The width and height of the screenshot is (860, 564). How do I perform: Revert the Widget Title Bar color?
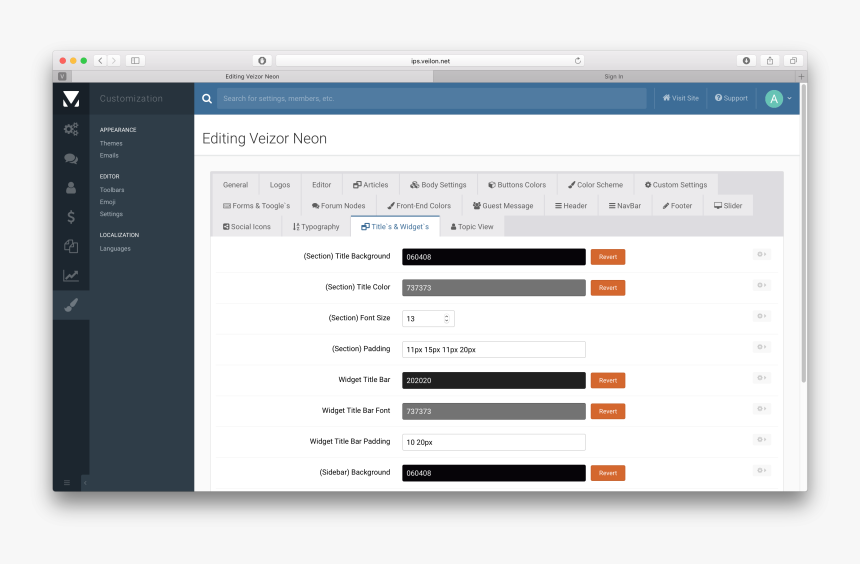[608, 380]
